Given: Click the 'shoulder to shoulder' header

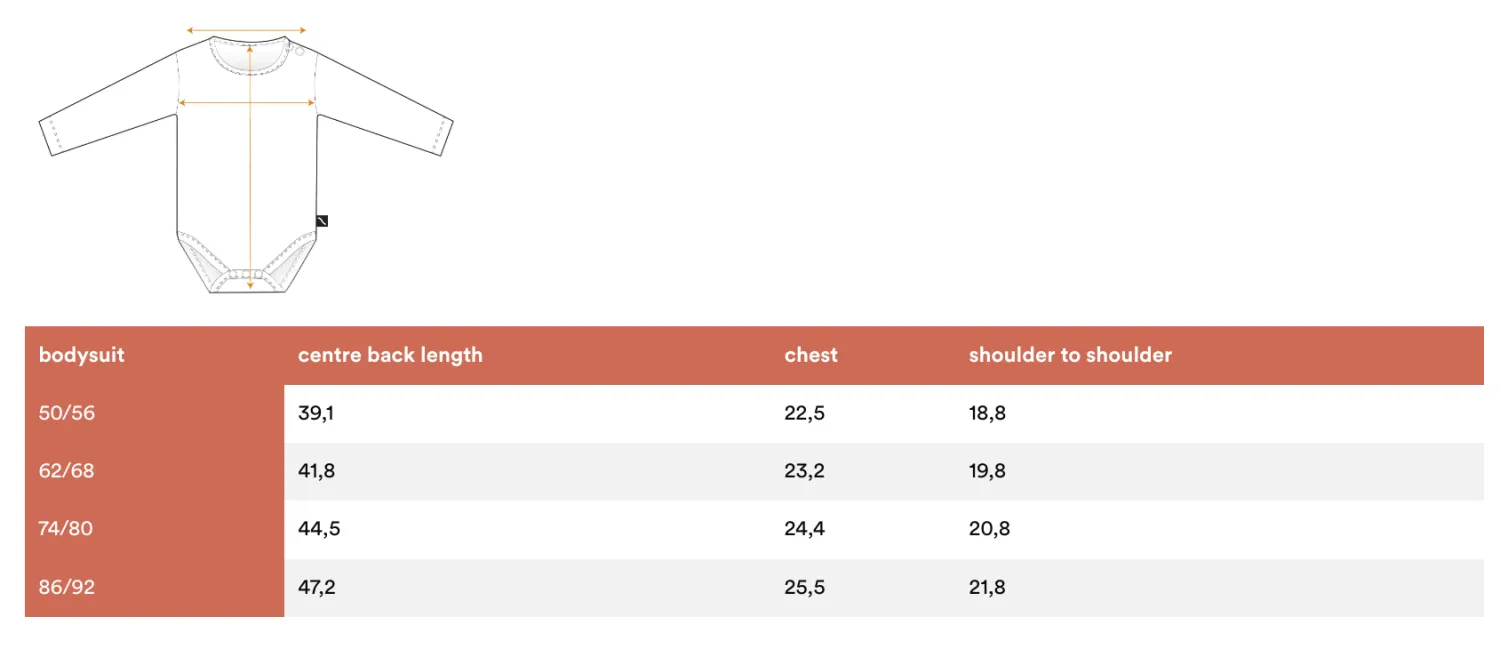Looking at the screenshot, I should (x=1070, y=355).
